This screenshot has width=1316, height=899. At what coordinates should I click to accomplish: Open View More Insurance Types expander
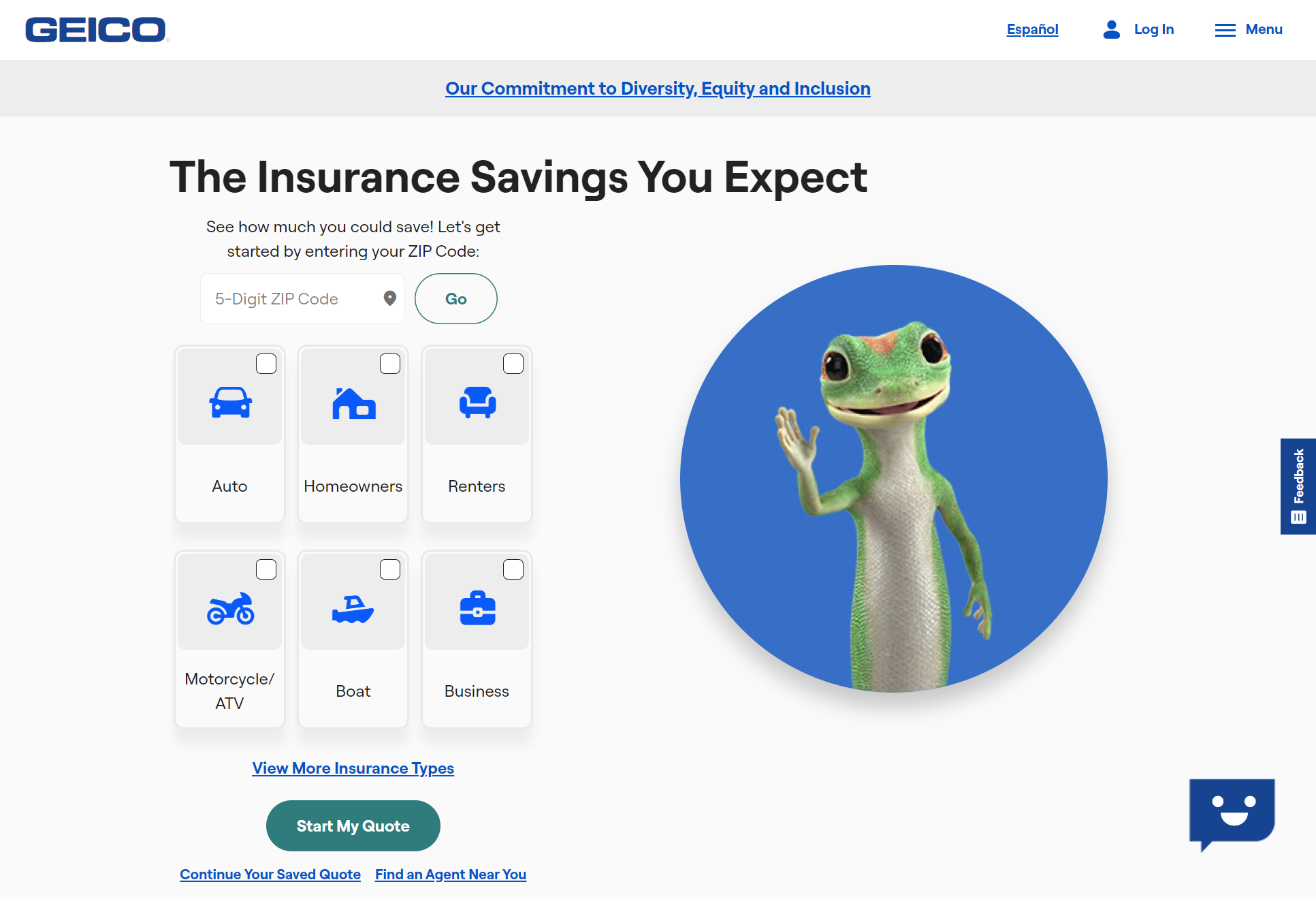[353, 768]
